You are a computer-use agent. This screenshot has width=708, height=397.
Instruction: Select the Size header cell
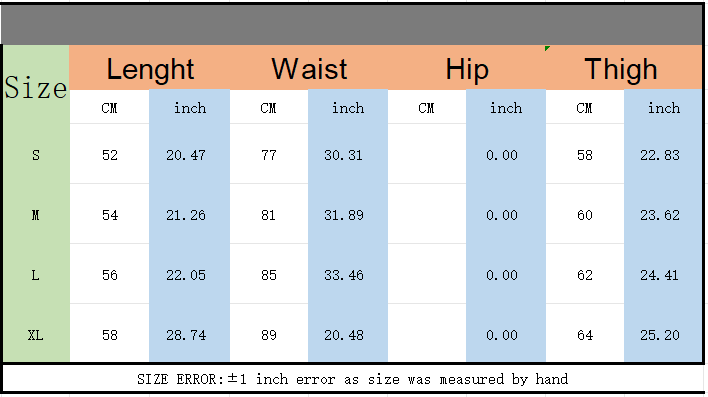[x=36, y=87]
